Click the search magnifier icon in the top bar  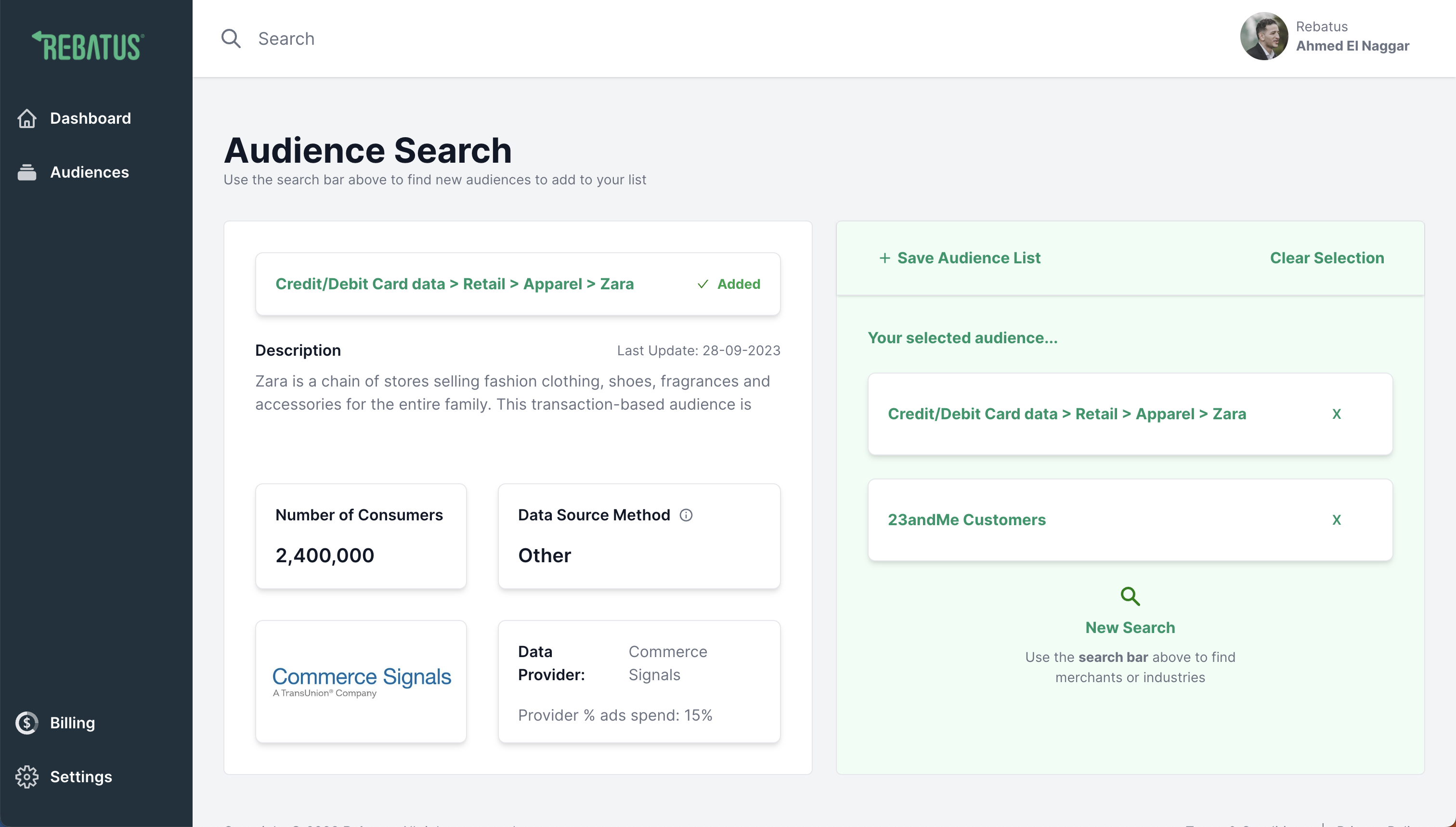pyautogui.click(x=231, y=39)
